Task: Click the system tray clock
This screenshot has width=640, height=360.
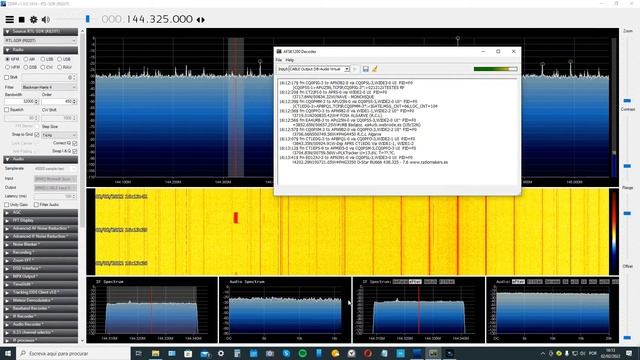Action: coord(610,353)
